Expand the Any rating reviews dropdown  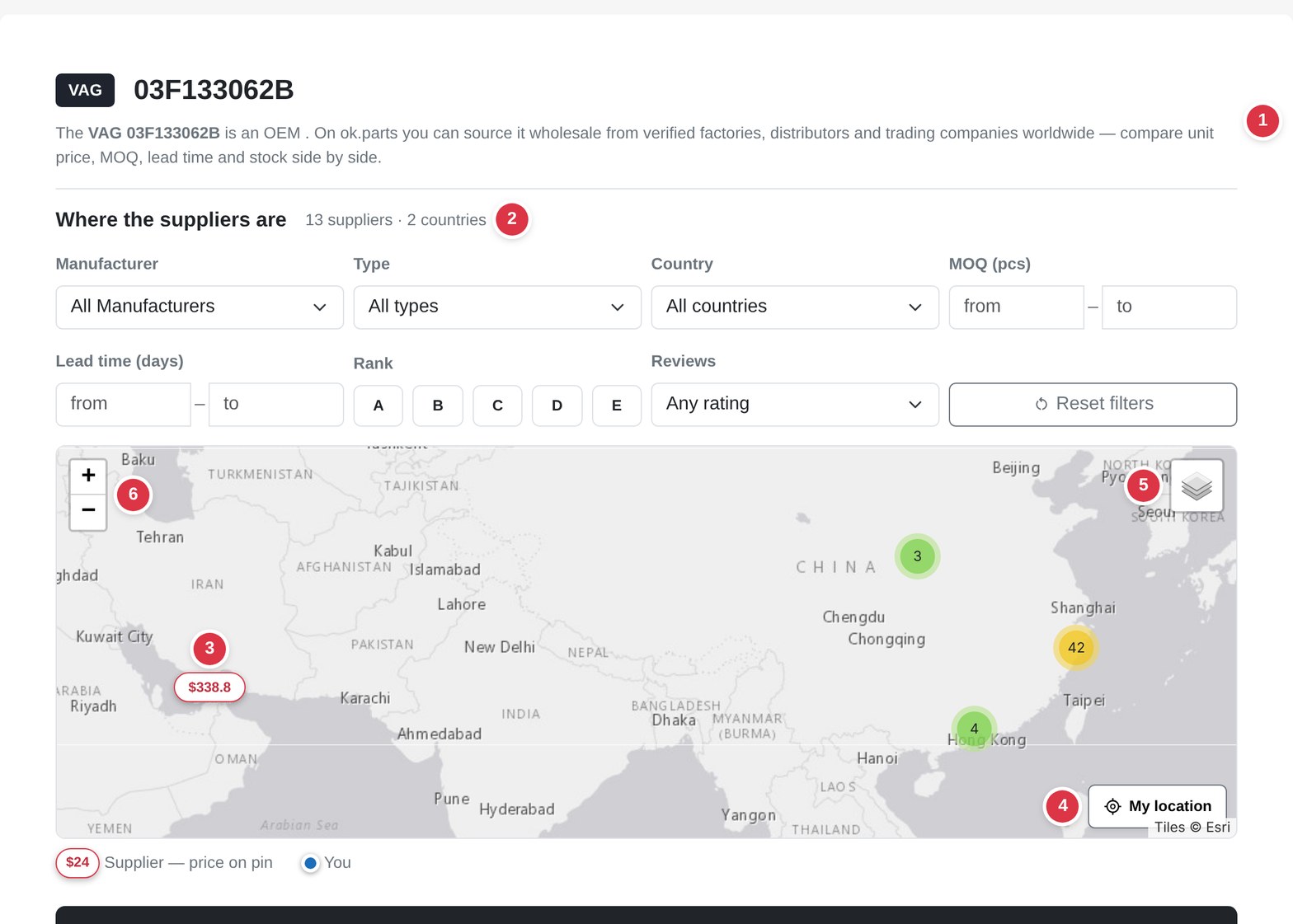[795, 405]
